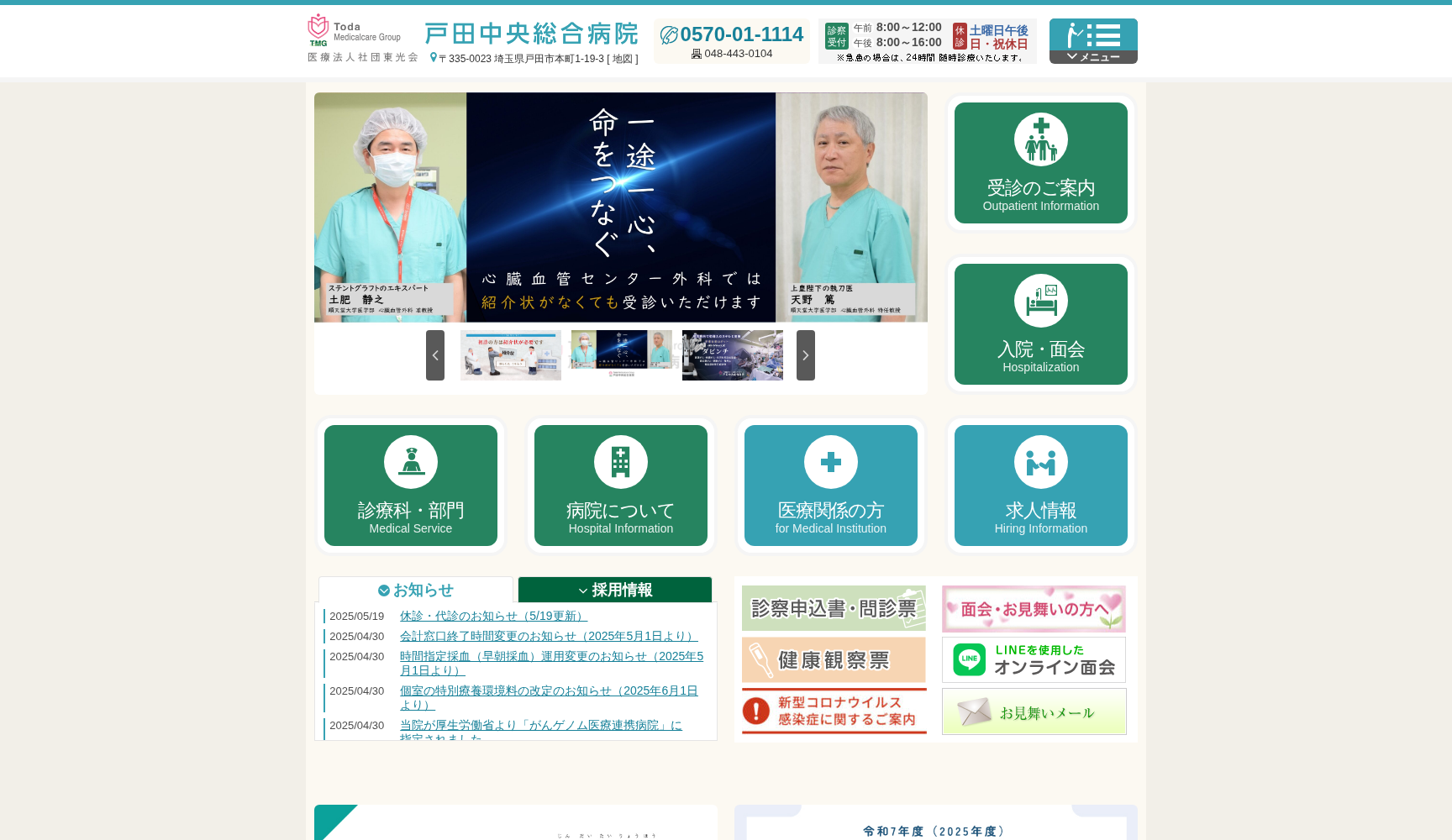Open the 求人情報 hiring information handshake icon
Image resolution: width=1452 pixels, height=840 pixels.
[1040, 460]
